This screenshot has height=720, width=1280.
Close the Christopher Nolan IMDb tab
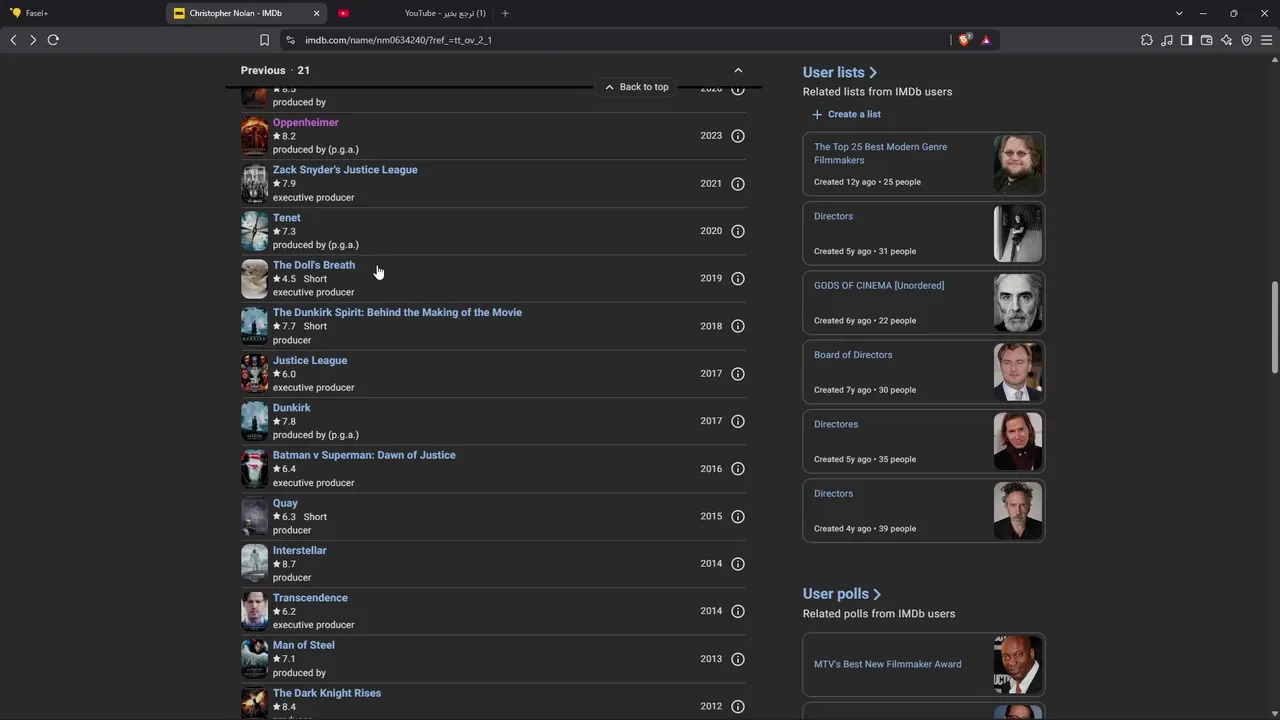pyautogui.click(x=317, y=13)
